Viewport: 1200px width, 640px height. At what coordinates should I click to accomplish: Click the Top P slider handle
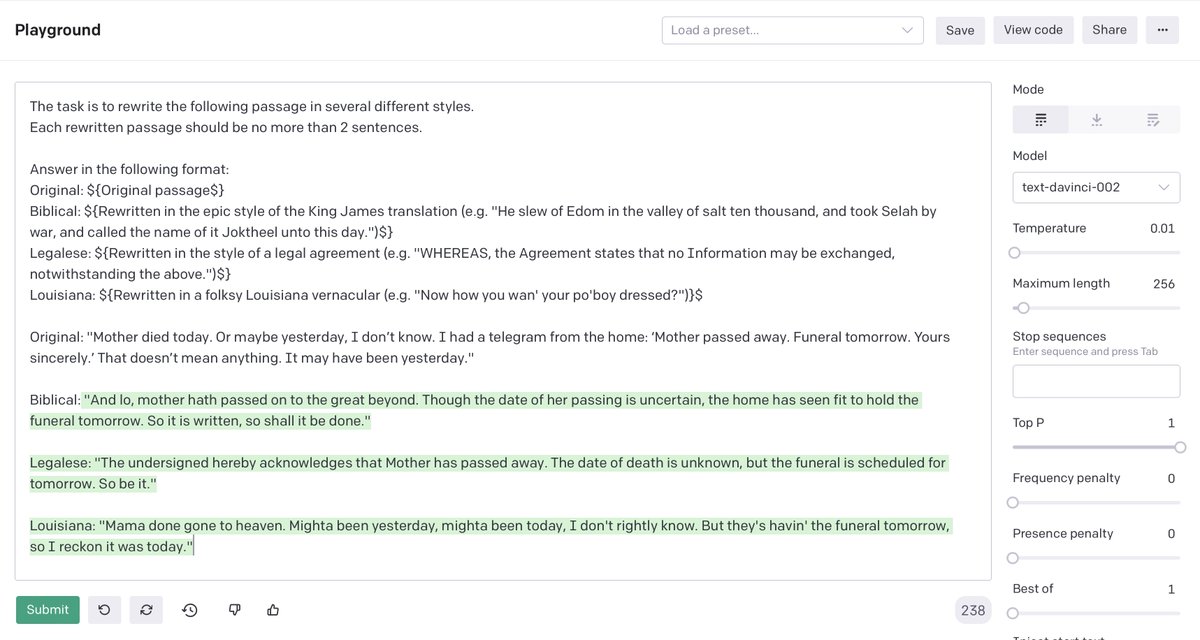(x=1180, y=447)
